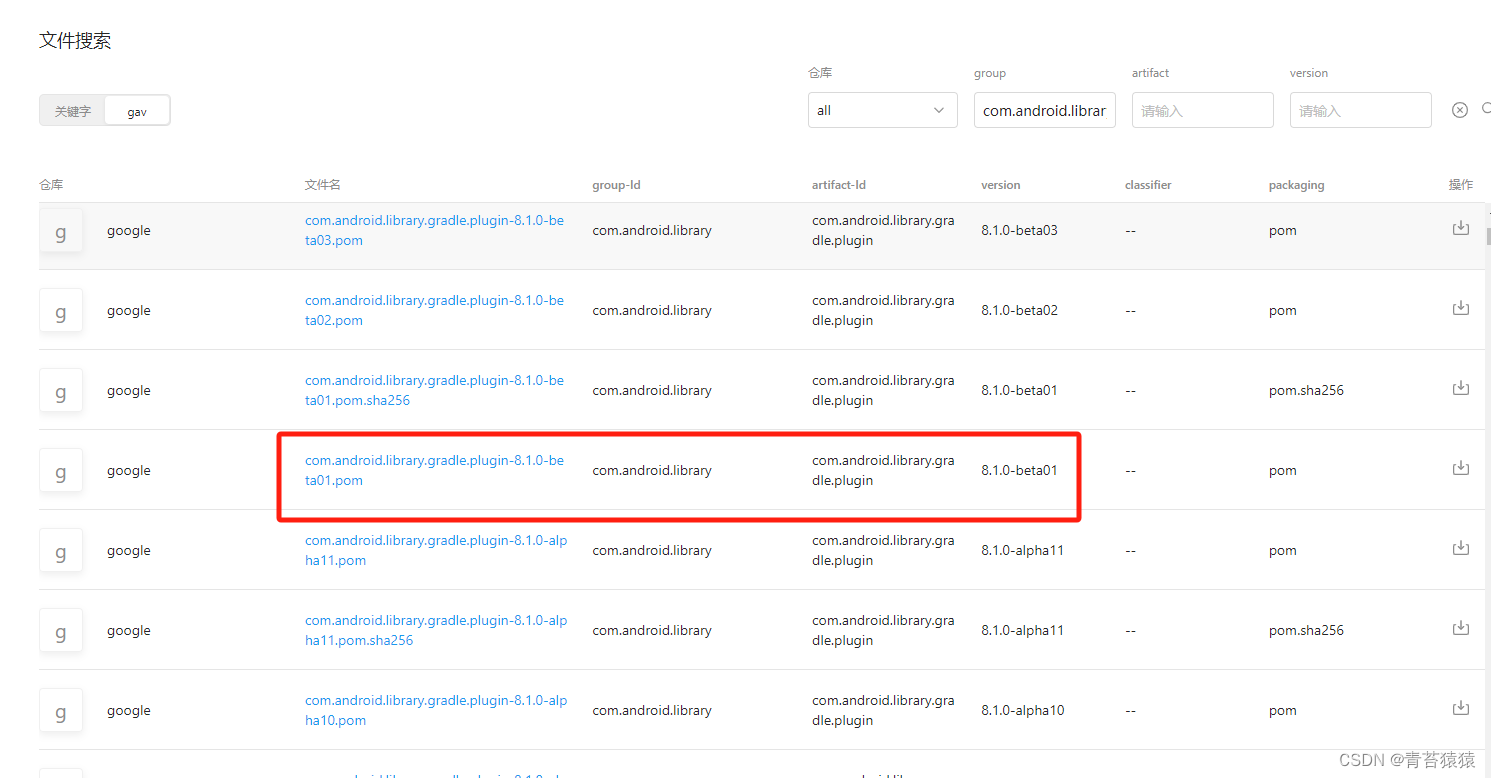The image size is (1491, 778).
Task: Click the 'g' icon in the beta01.pom row
Action: 61,471
